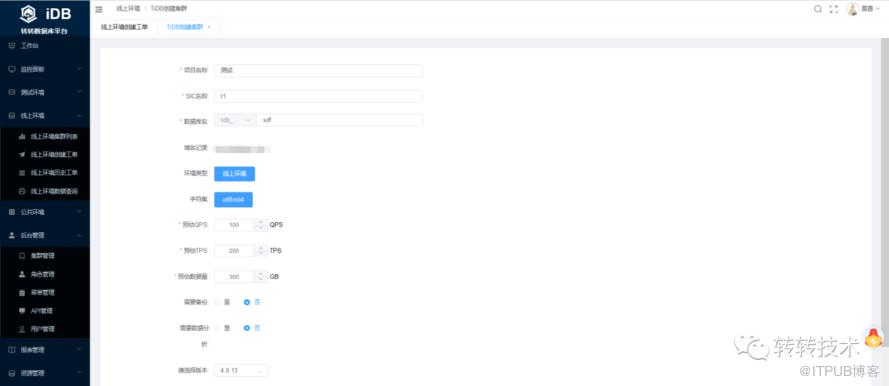Toggle fullscreen using the expand icon
889x386 pixels.
[833, 9]
